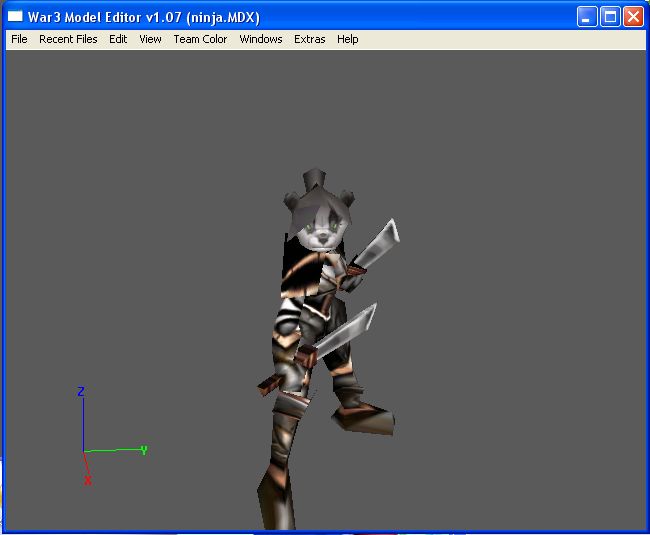Screen dimensions: 650x535
Task: Open the Help menu
Action: 347,39
